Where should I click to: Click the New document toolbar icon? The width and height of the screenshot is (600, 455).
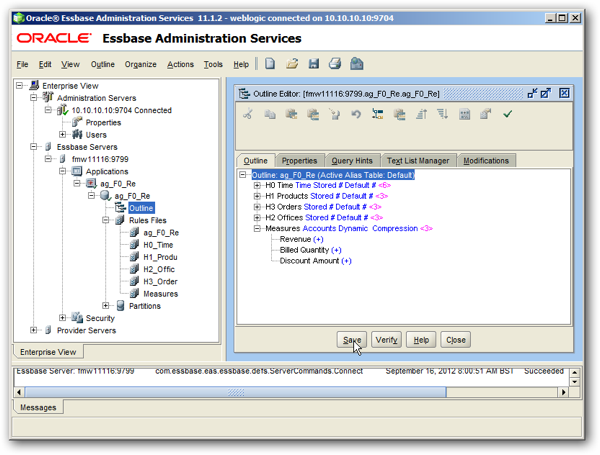[270, 64]
